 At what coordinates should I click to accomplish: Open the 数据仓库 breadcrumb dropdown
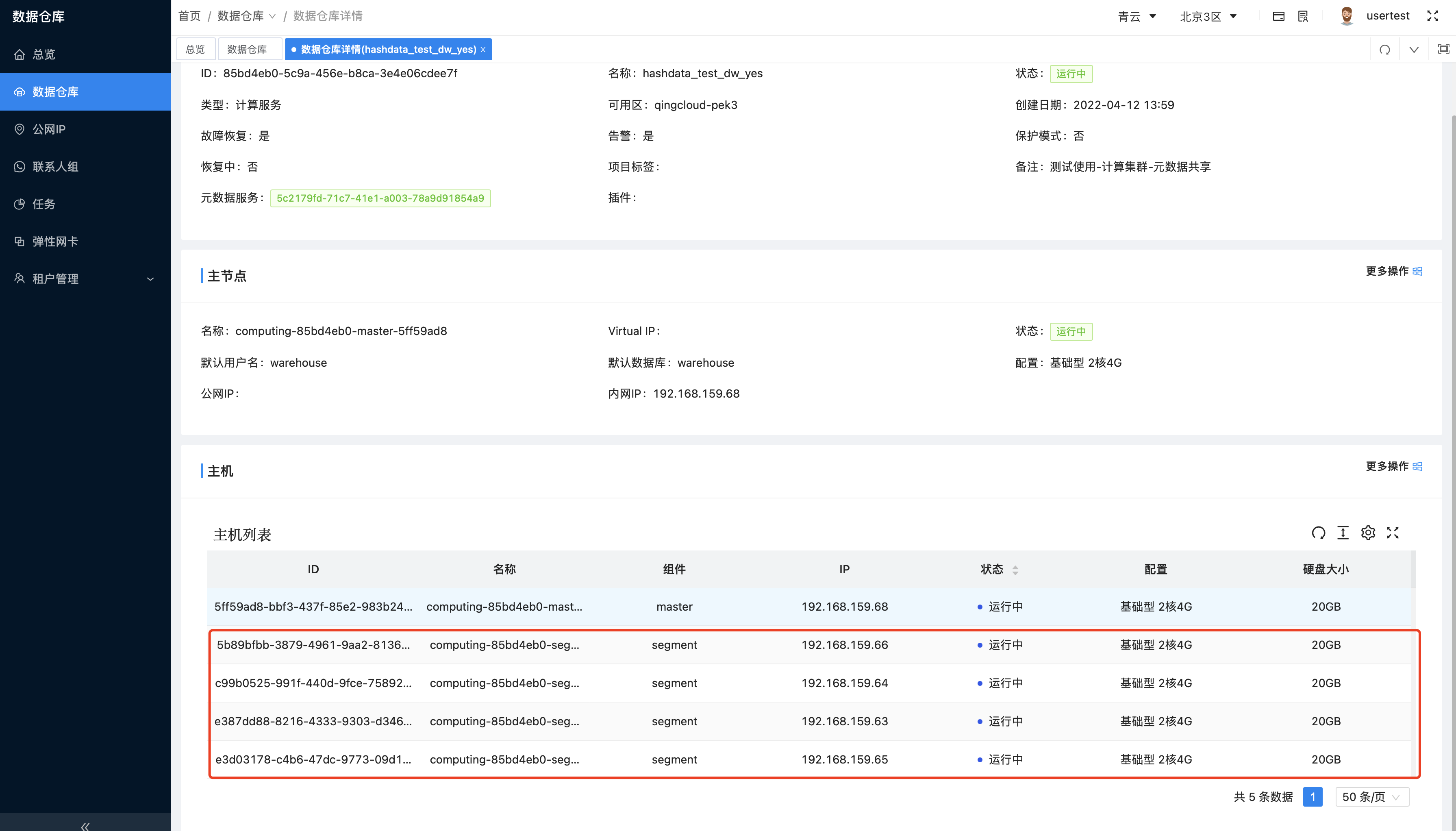click(273, 16)
